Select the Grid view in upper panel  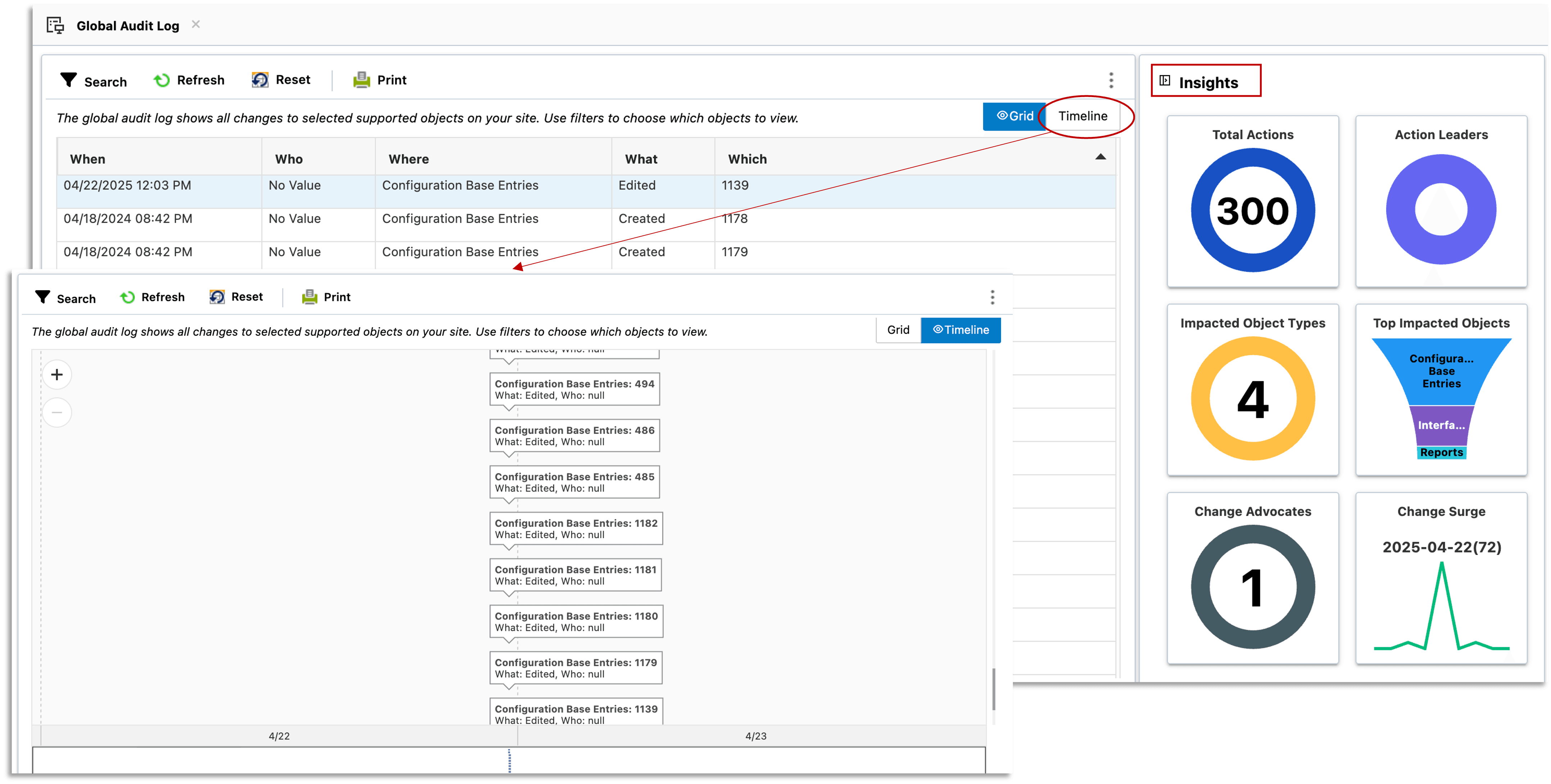1015,116
